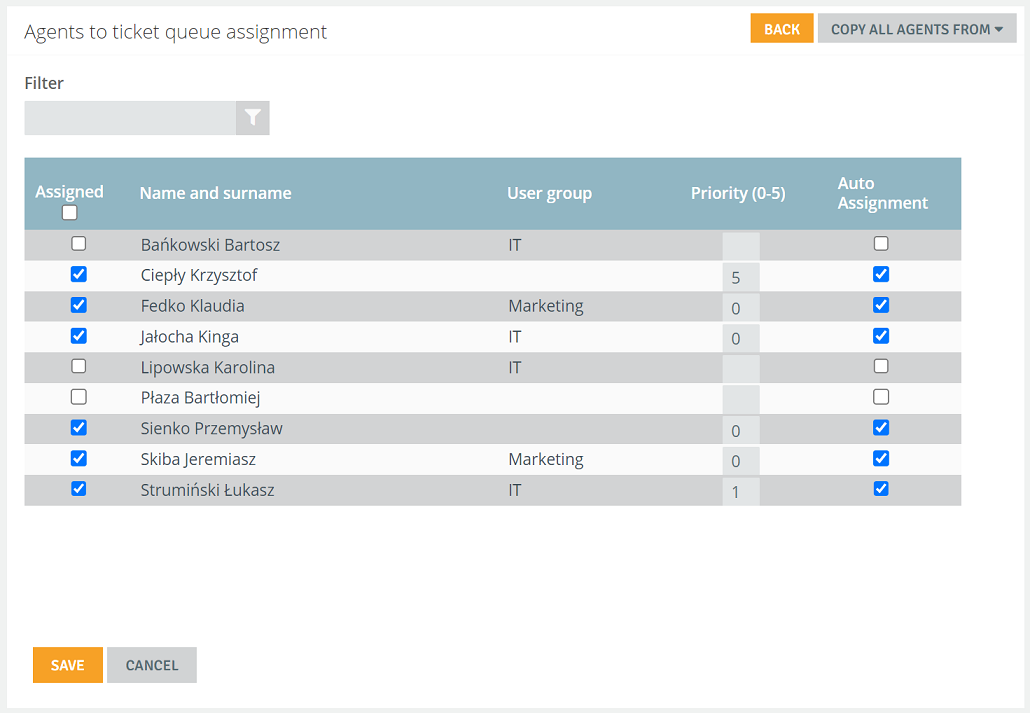This screenshot has height=713, width=1030.
Task: Cancel the assignment changes
Action: pos(152,665)
